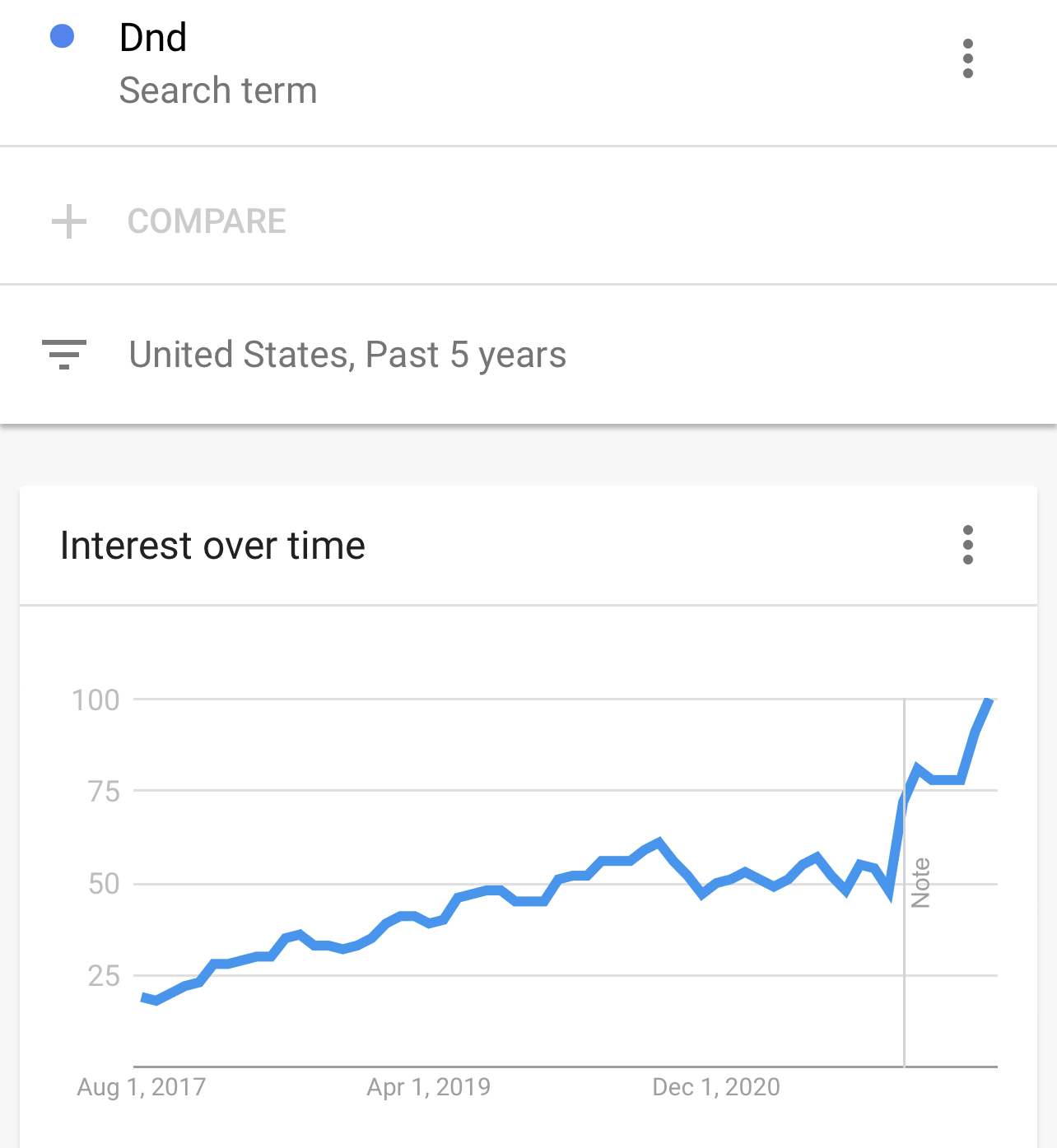Click the blue dot beside Dnd

[x=63, y=36]
